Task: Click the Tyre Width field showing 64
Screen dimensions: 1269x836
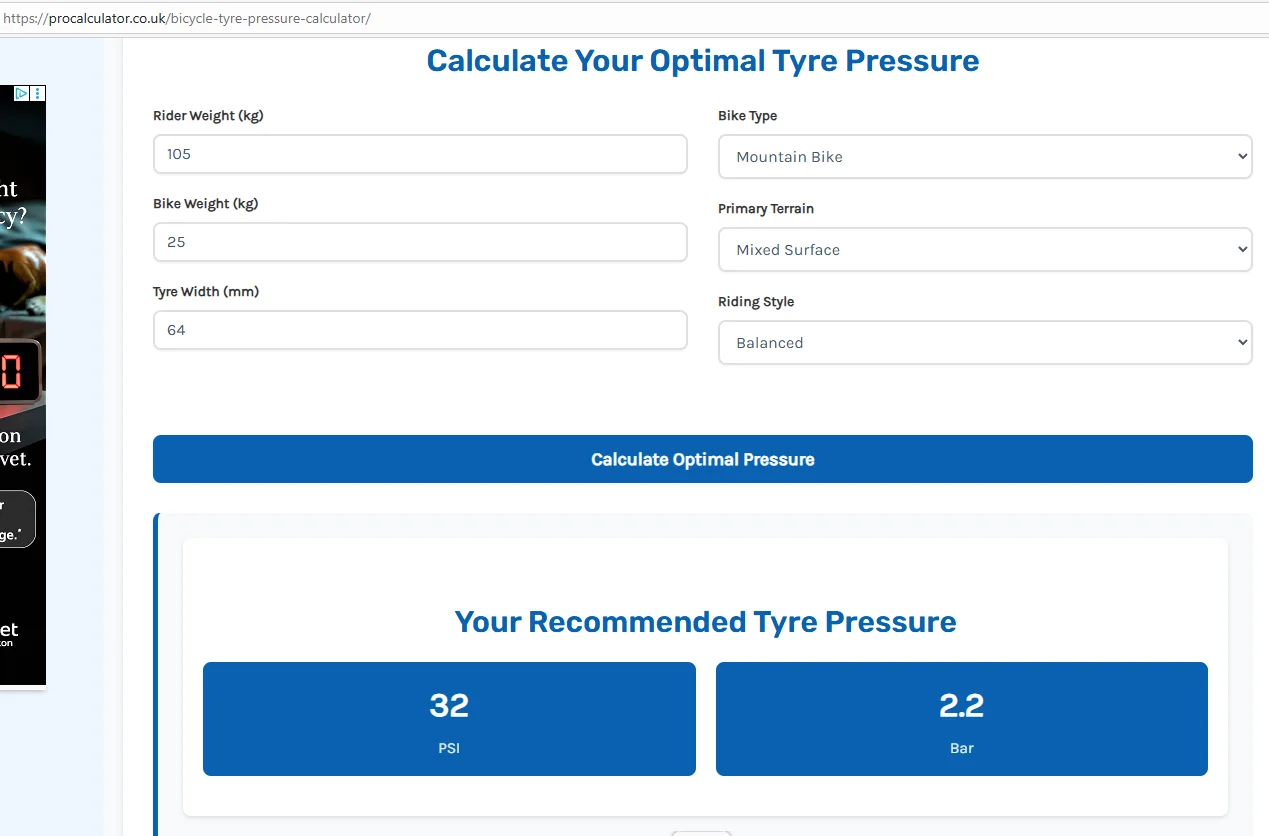Action: click(x=420, y=330)
